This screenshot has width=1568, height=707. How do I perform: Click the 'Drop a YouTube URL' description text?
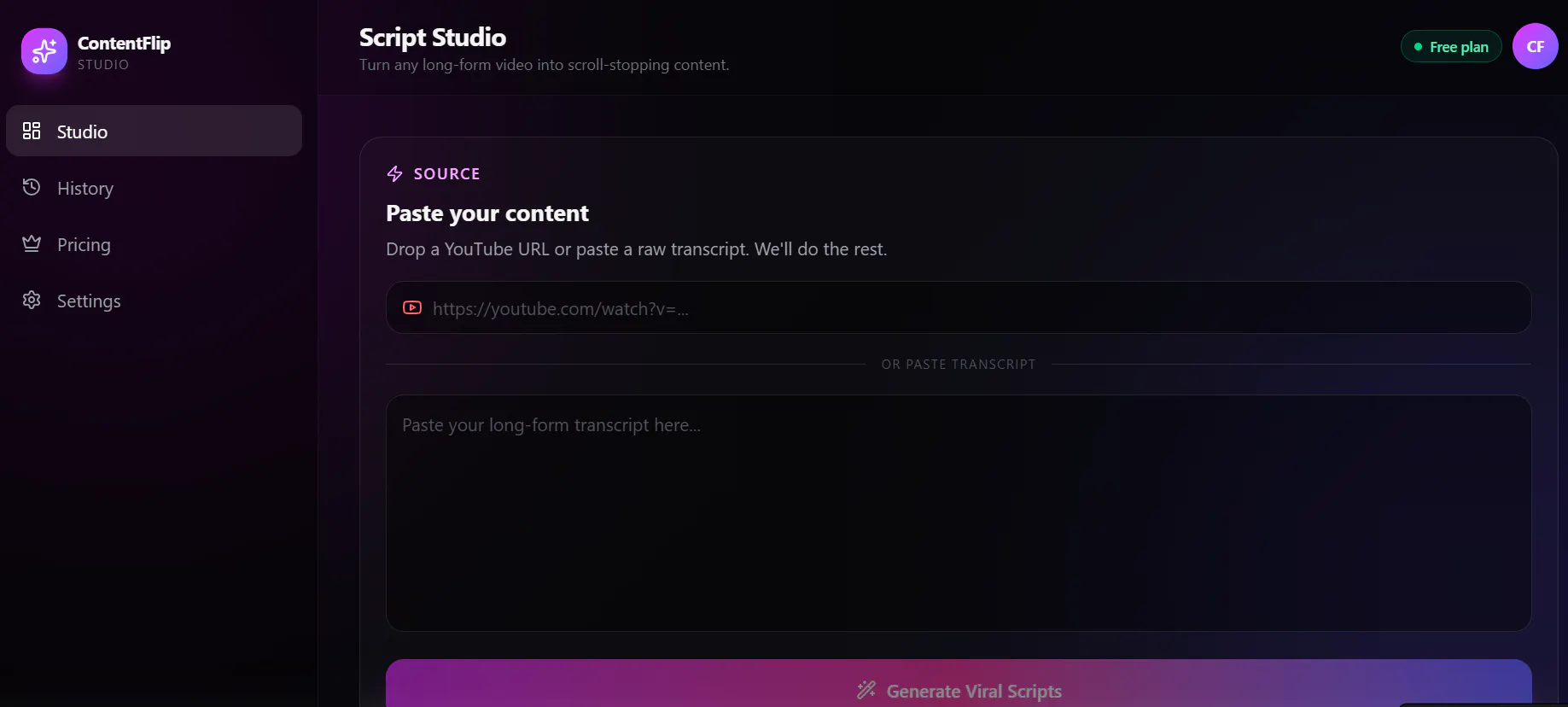tap(637, 249)
